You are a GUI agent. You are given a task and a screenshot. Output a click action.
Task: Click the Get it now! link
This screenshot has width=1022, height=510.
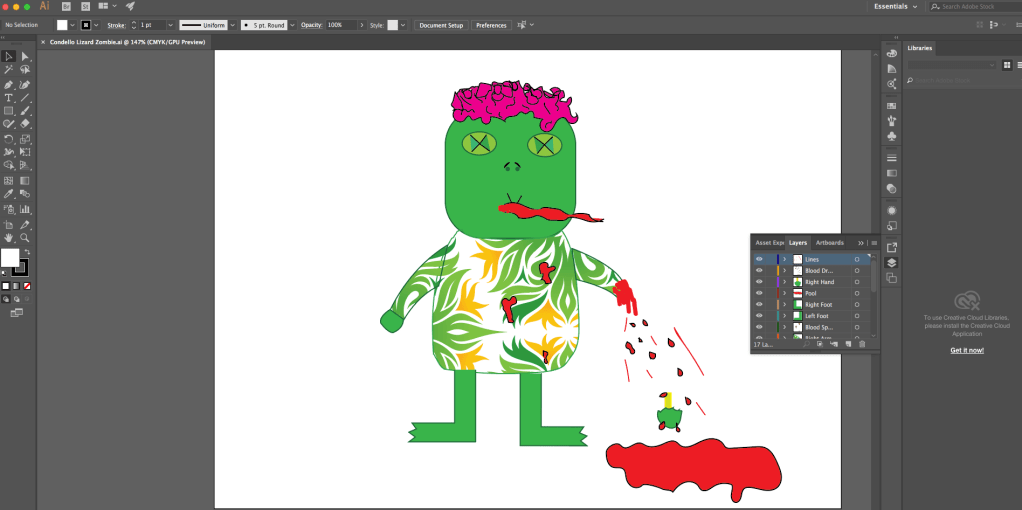[966, 350]
